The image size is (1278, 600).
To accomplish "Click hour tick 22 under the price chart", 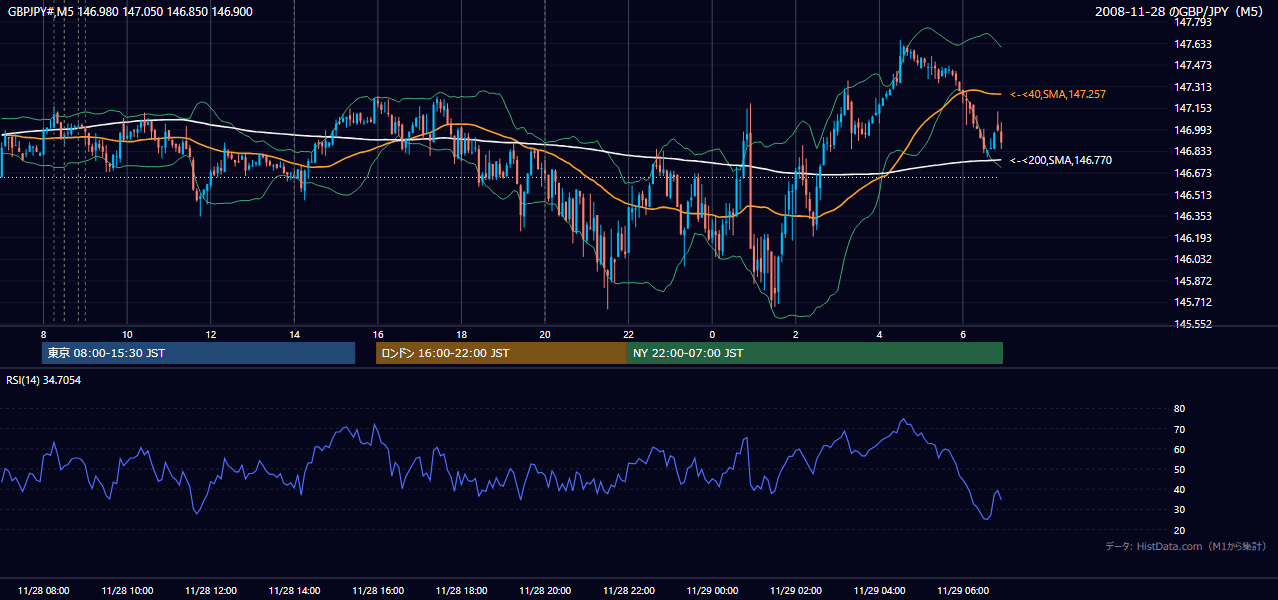I will 628,334.
